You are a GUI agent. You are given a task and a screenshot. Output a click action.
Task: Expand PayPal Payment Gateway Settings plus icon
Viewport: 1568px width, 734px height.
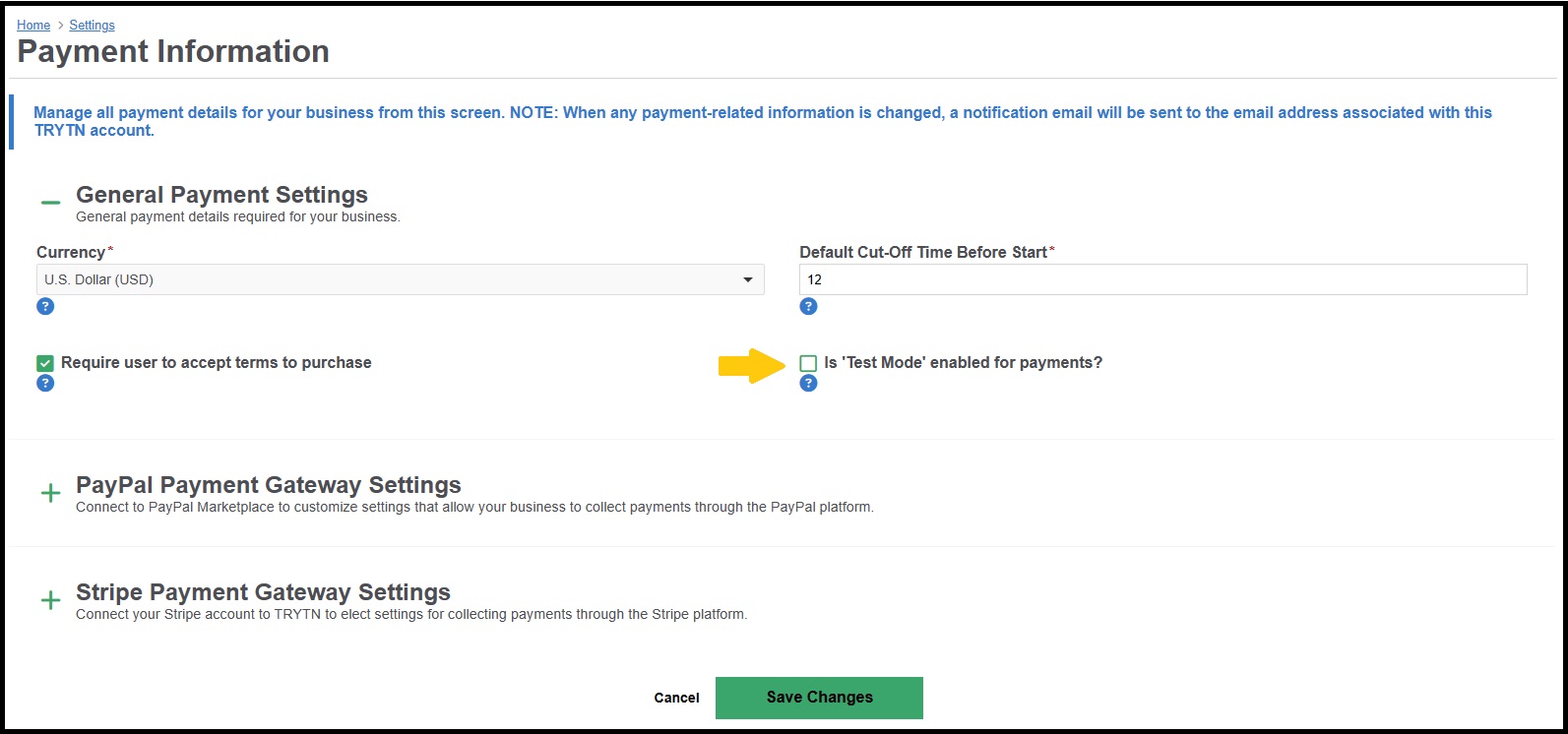pos(50,493)
